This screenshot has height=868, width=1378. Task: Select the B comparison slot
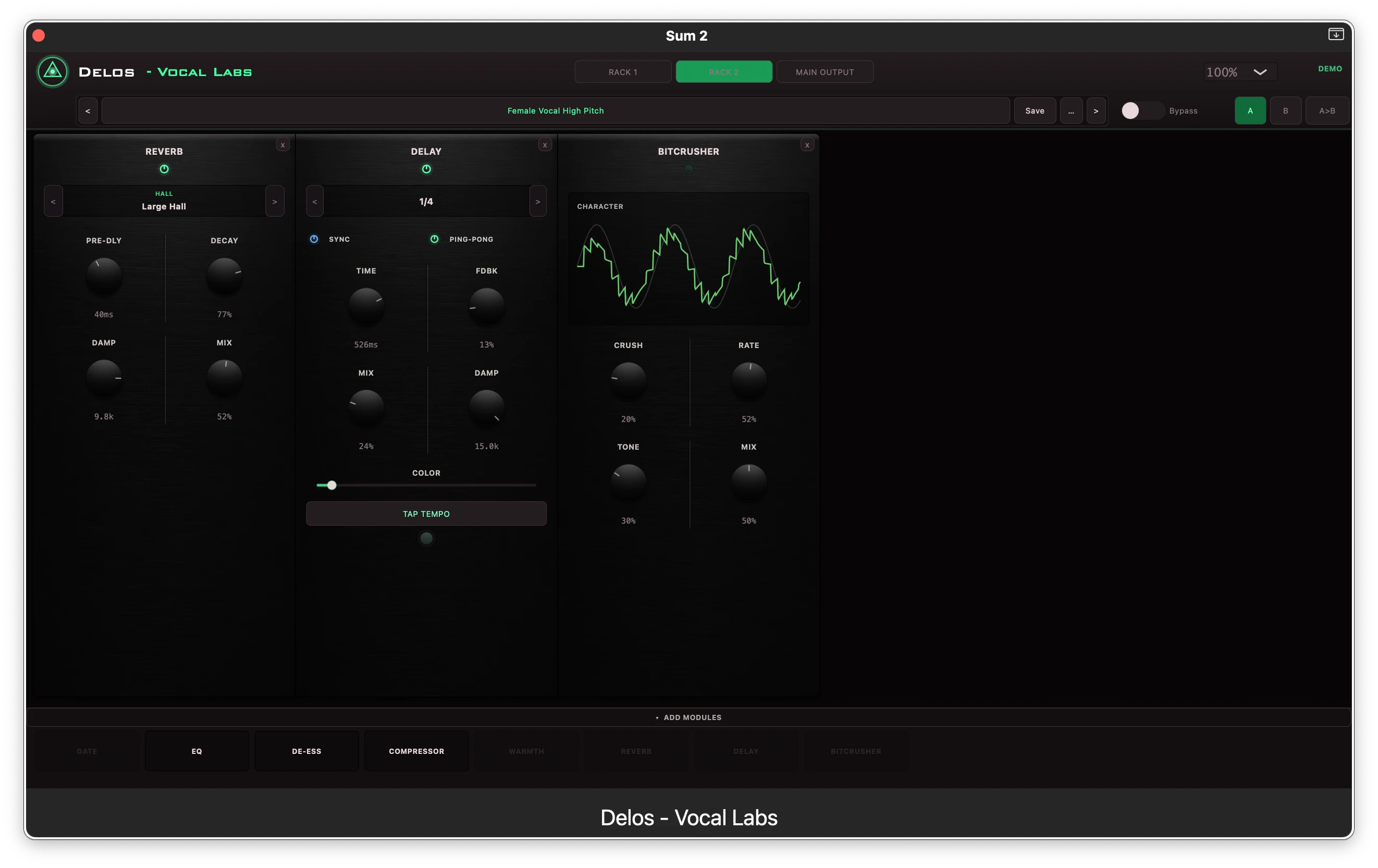(1285, 110)
